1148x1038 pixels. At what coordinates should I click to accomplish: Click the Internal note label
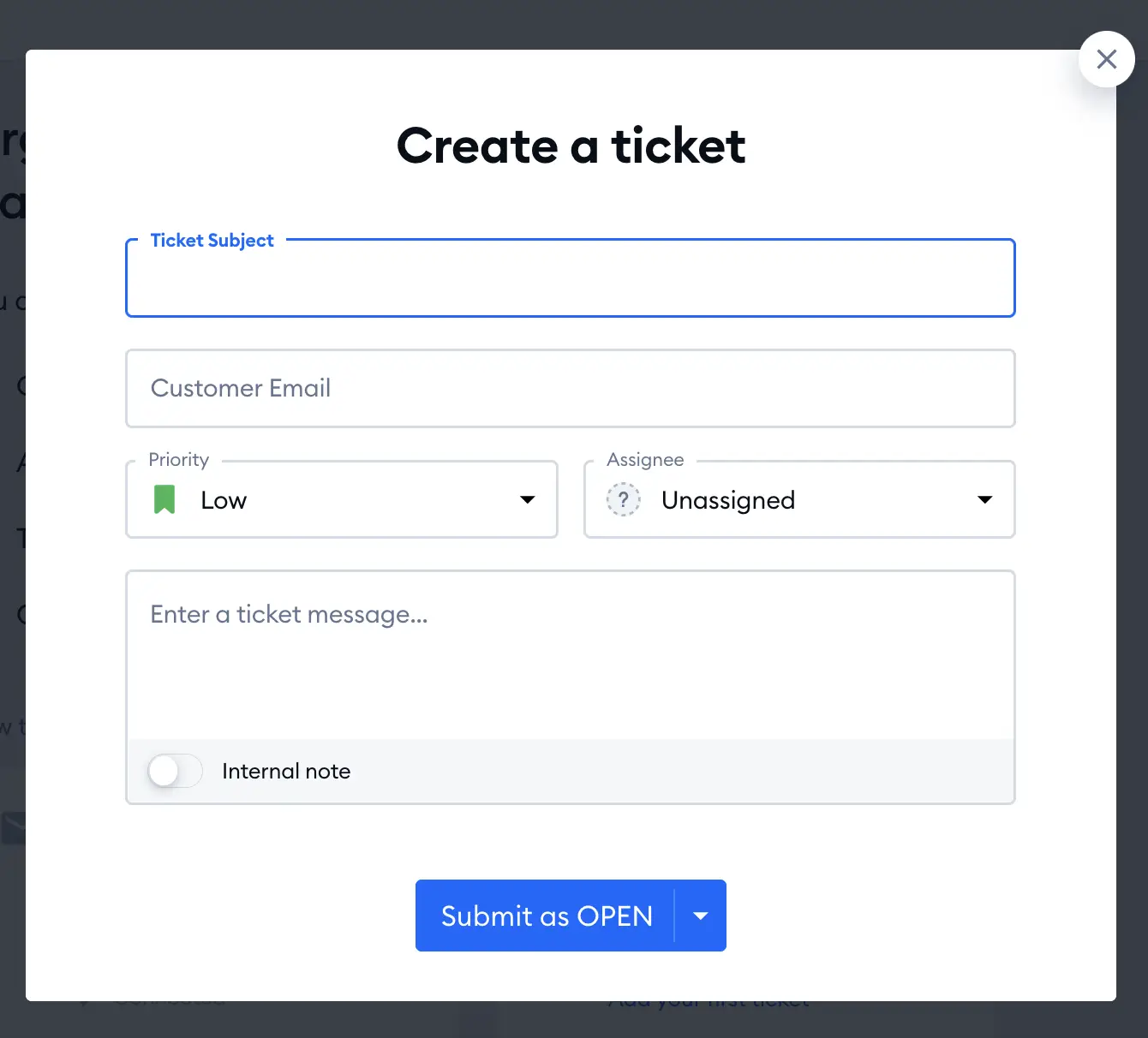(x=286, y=771)
